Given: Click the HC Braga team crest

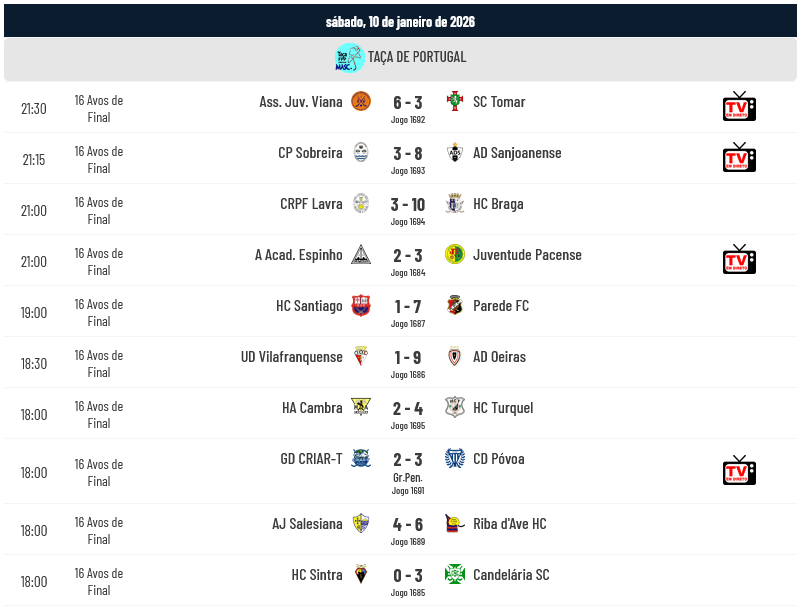Looking at the screenshot, I should point(455,204).
